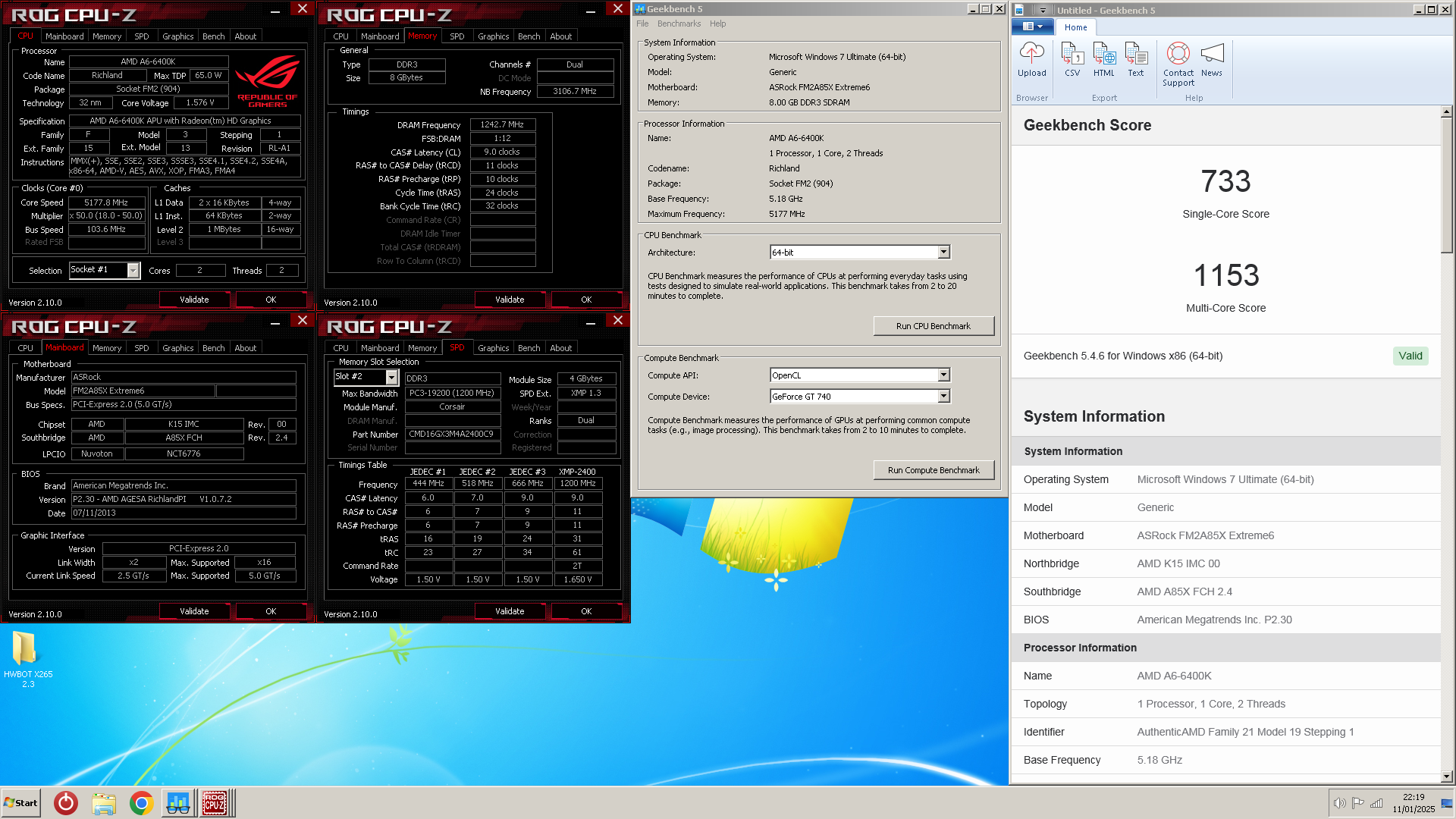Open File menu in Geekbench 5

(x=642, y=24)
